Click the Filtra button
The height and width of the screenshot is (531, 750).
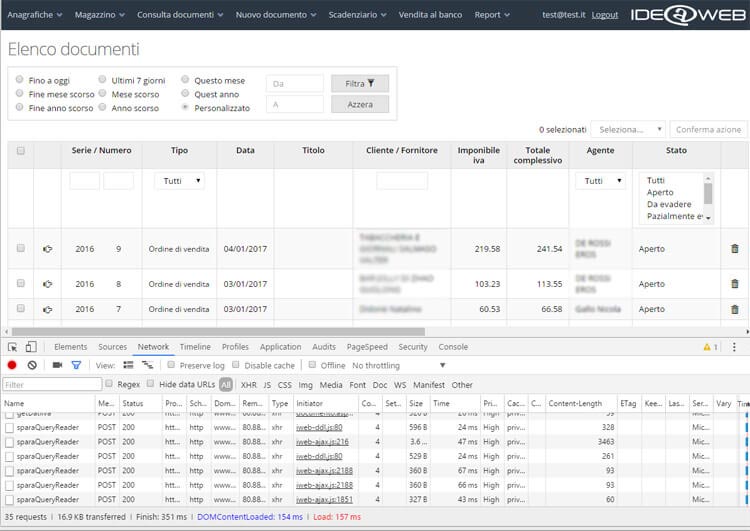[360, 83]
